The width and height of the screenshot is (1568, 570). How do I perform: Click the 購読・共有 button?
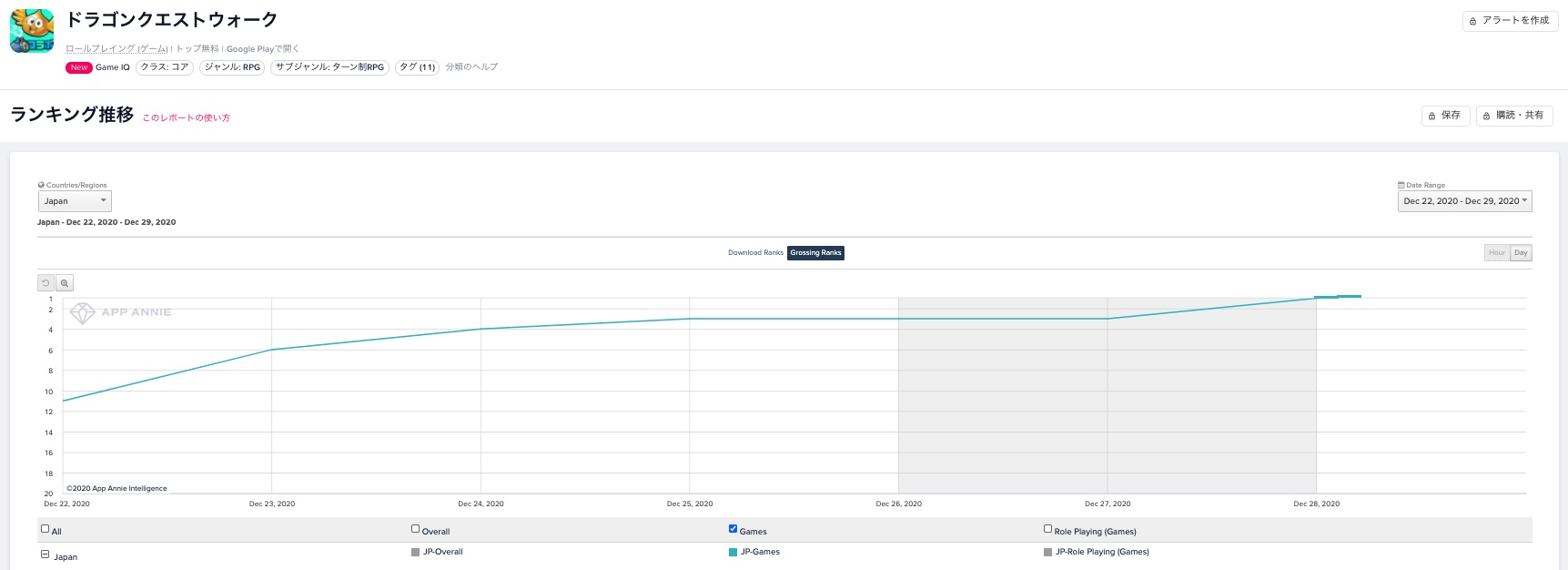coord(1514,116)
